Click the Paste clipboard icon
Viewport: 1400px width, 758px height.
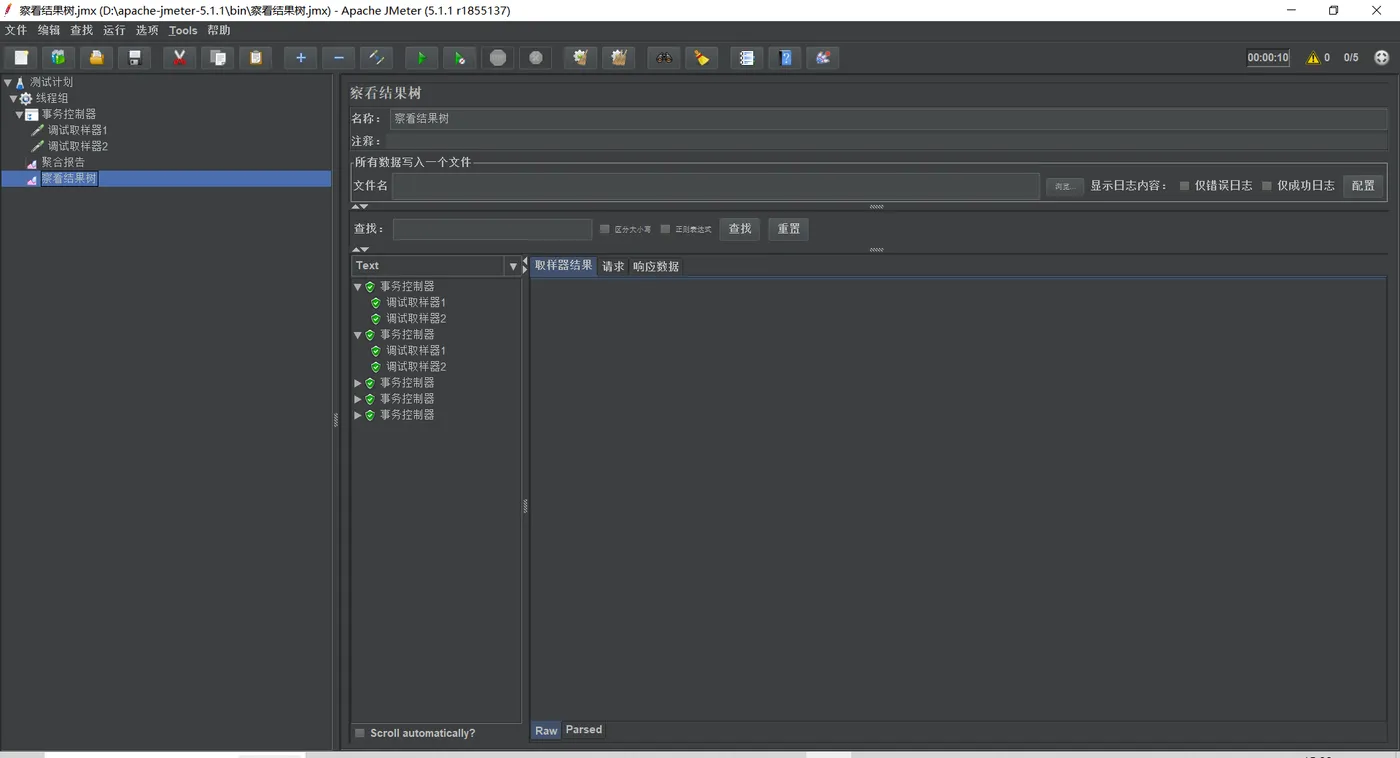coord(256,58)
